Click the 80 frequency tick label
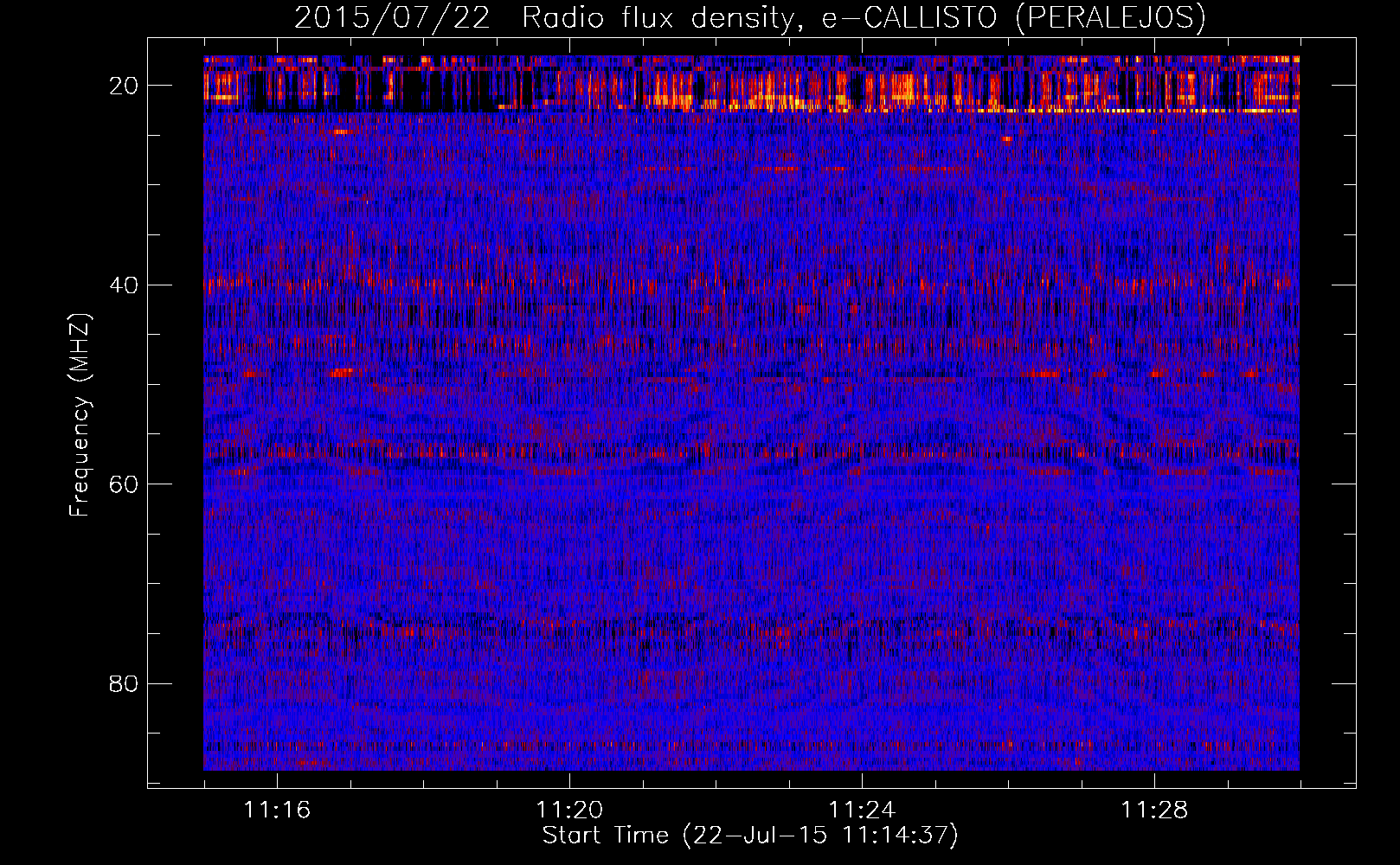The width and height of the screenshot is (1400, 865). pyautogui.click(x=125, y=683)
